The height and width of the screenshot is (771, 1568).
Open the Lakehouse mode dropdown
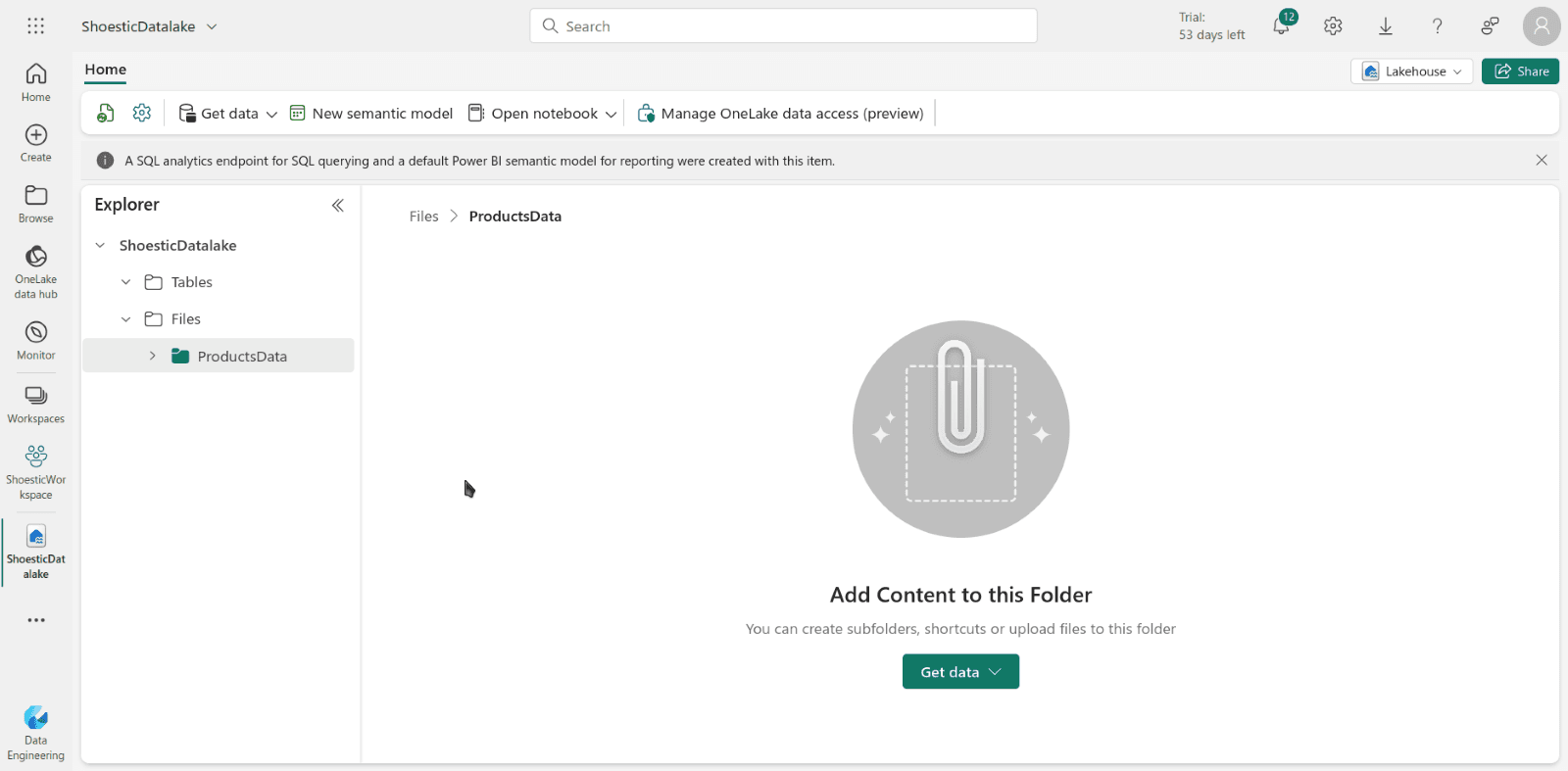point(1411,72)
